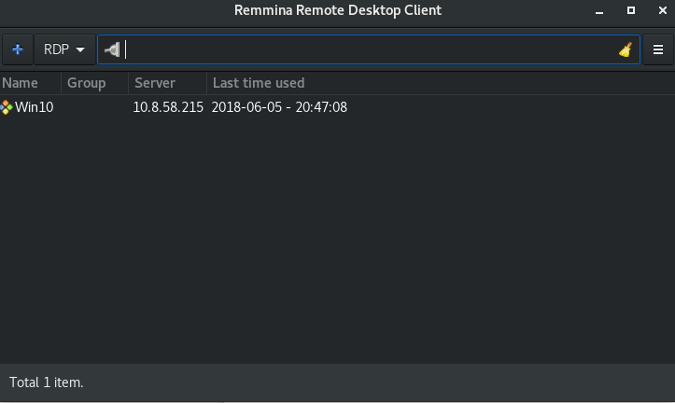Image resolution: width=675 pixels, height=403 pixels.
Task: Close the Remmina Remote Desktop Client window
Action: [662, 11]
